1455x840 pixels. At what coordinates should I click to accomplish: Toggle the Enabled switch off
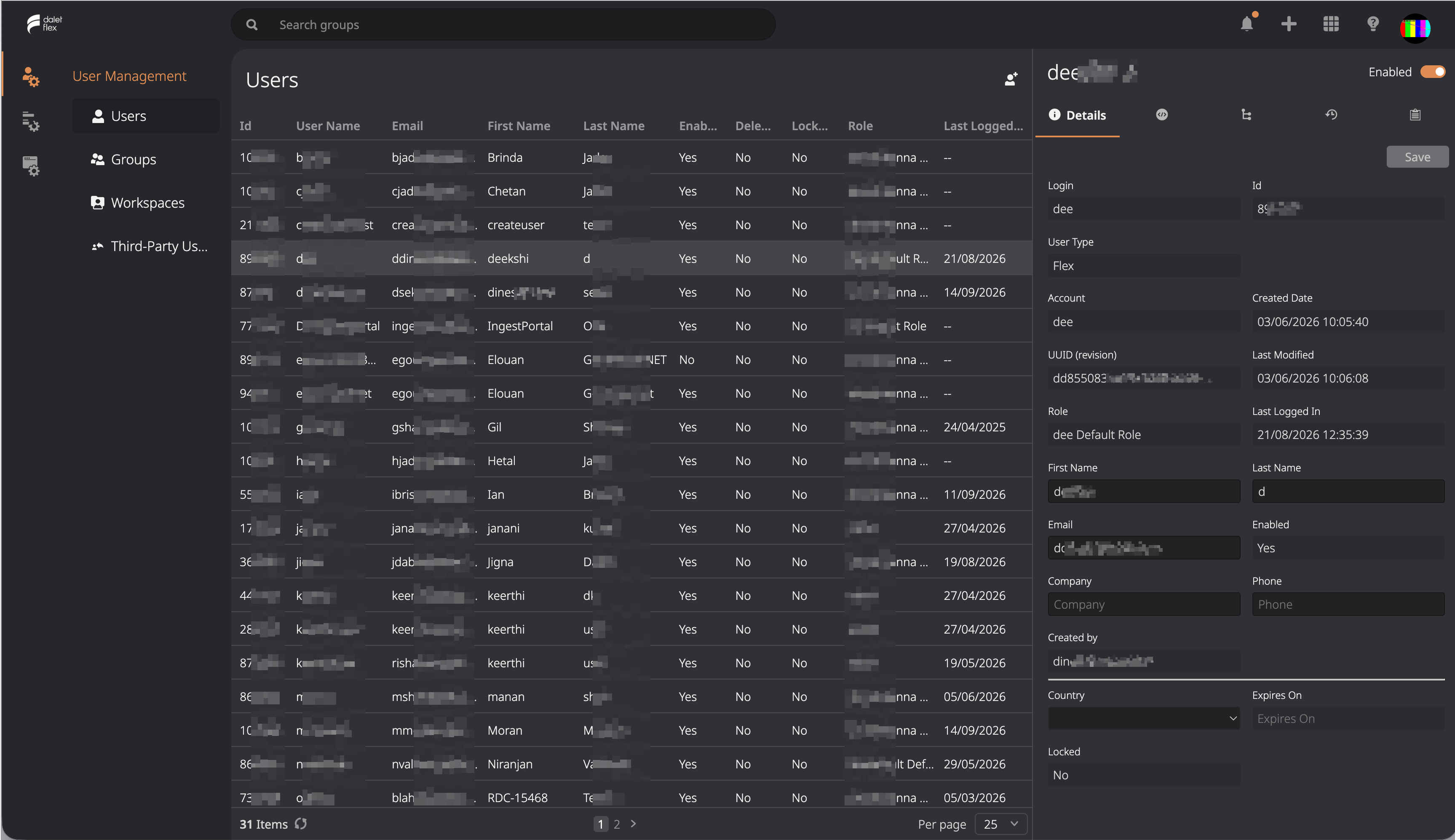pos(1433,72)
